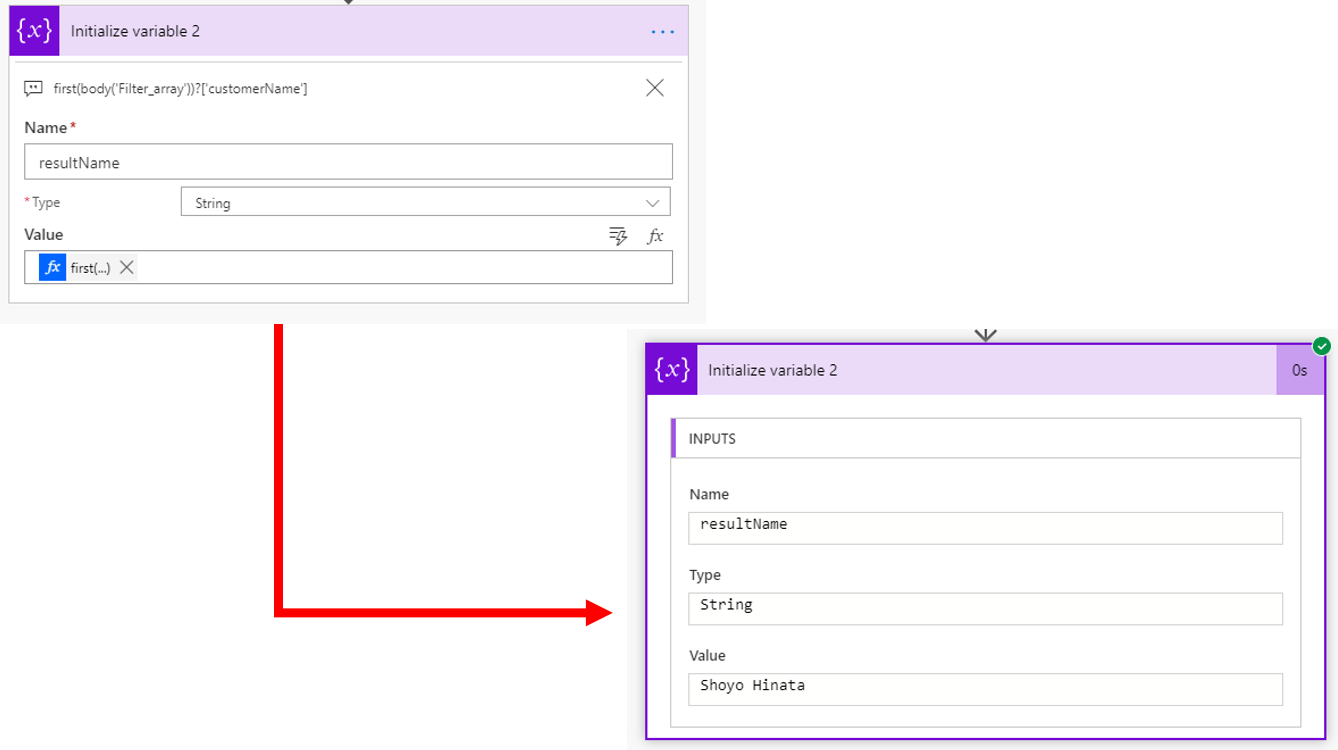
Task: Click the variable icon on the run-result card
Action: 672,370
